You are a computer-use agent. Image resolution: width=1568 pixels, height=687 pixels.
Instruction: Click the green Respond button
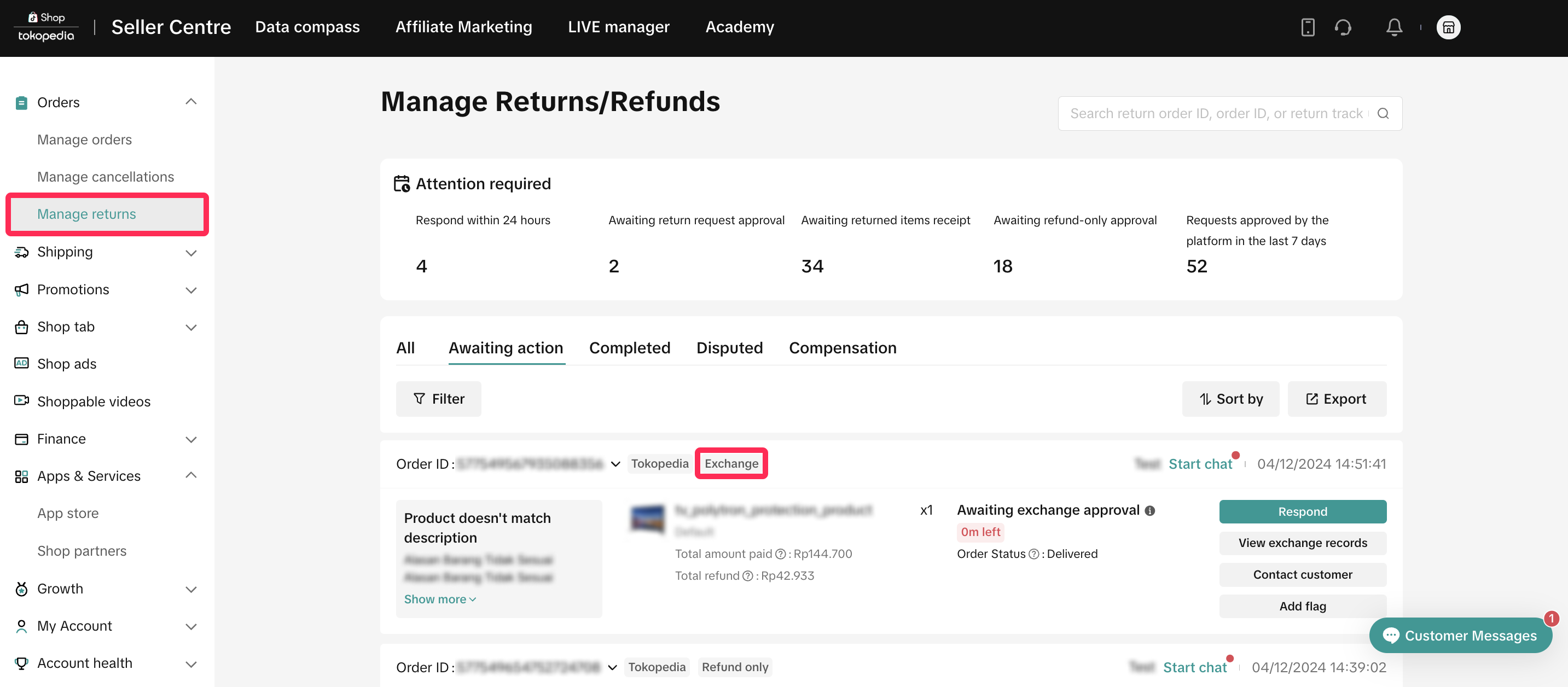click(1302, 511)
